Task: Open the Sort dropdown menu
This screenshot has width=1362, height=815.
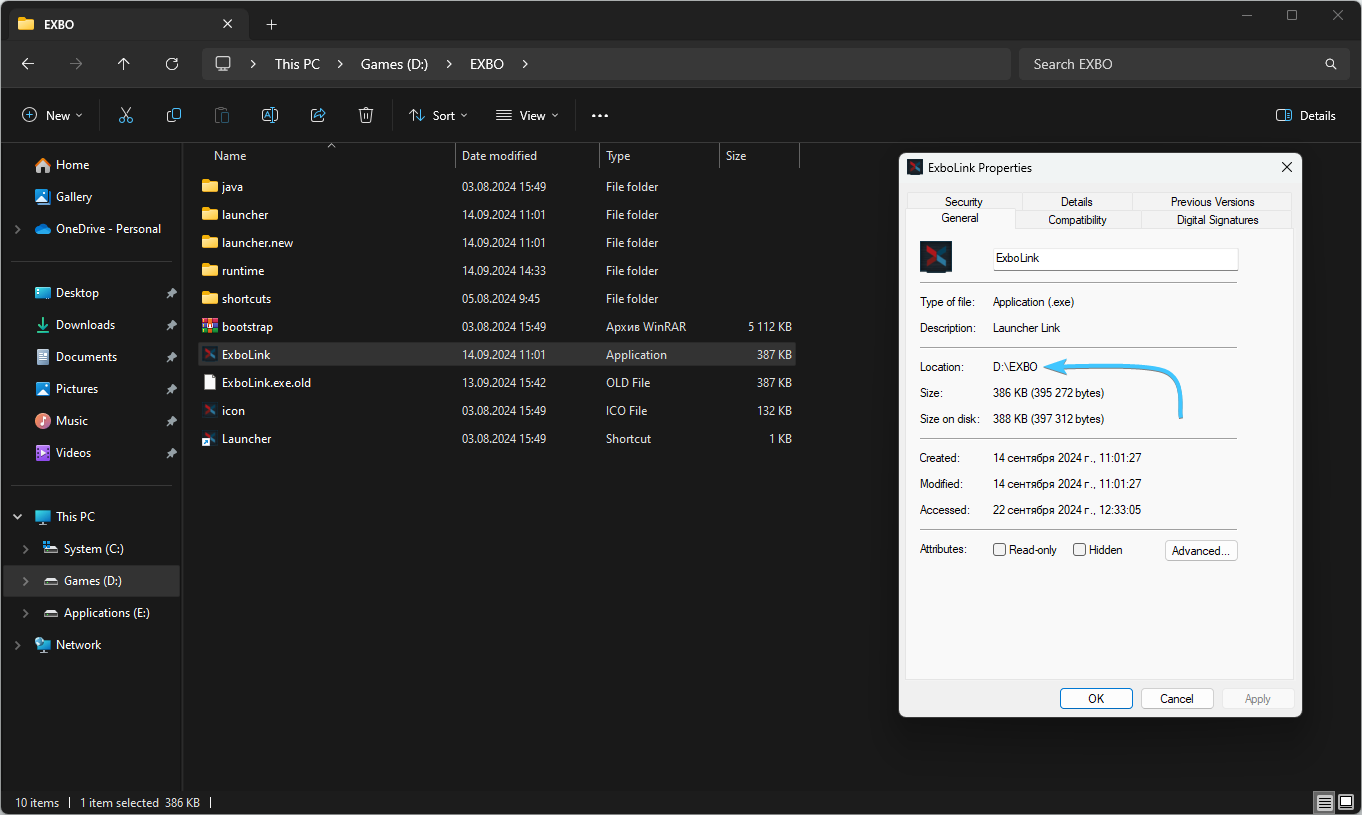Action: (438, 116)
